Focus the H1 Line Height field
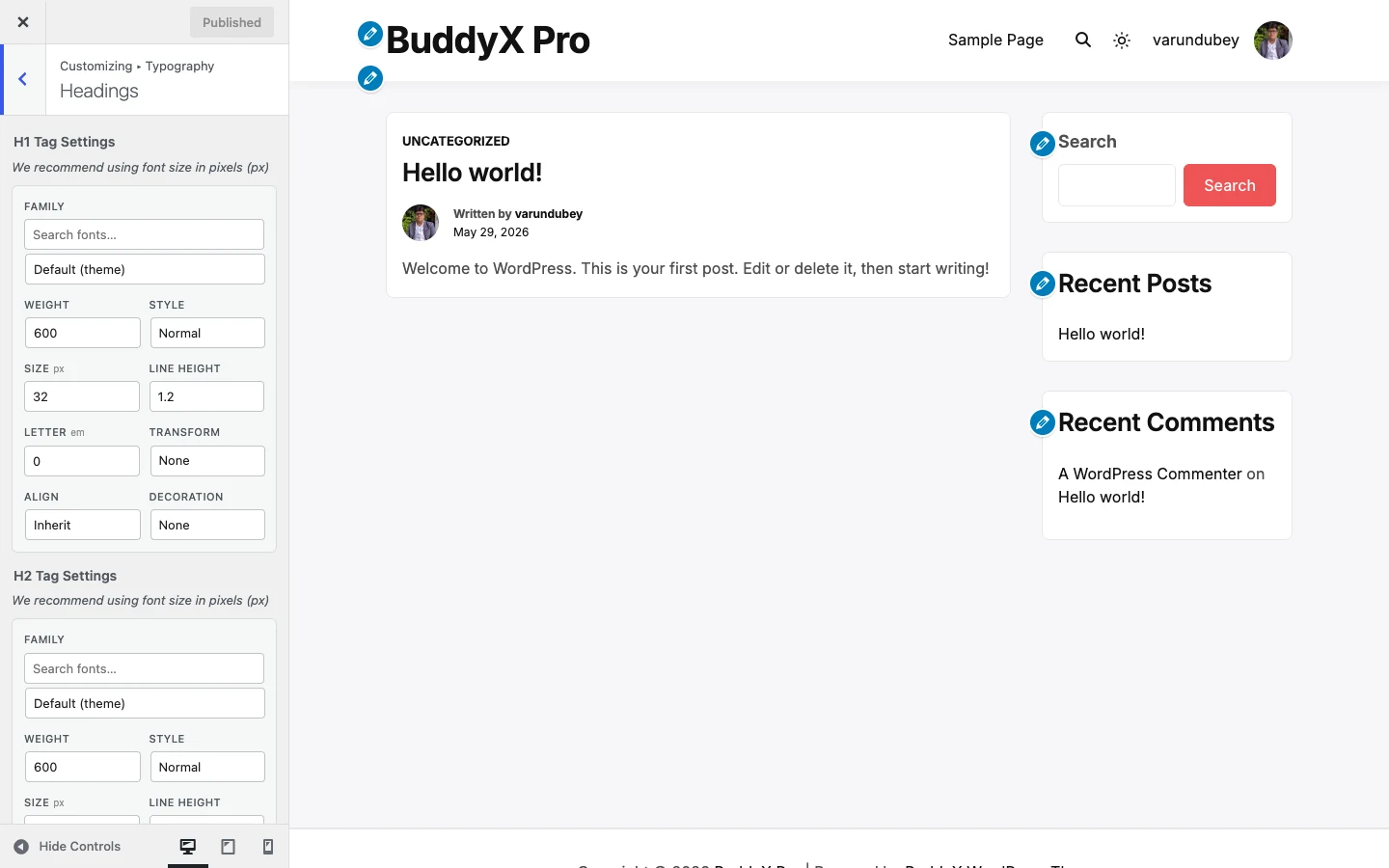Viewport: 1389px width, 868px height. [206, 396]
